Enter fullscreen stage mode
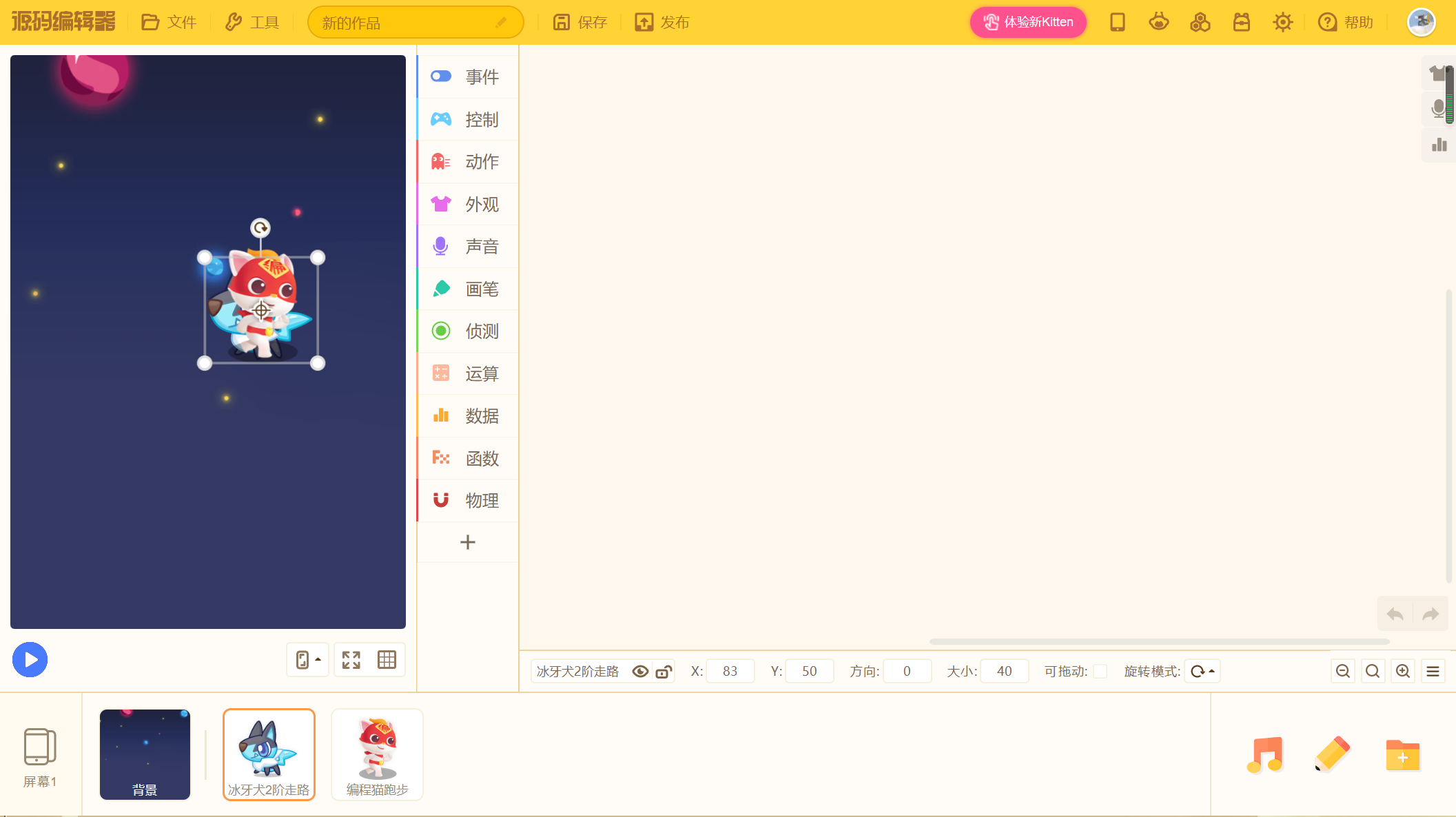This screenshot has width=1456, height=817. point(351,659)
